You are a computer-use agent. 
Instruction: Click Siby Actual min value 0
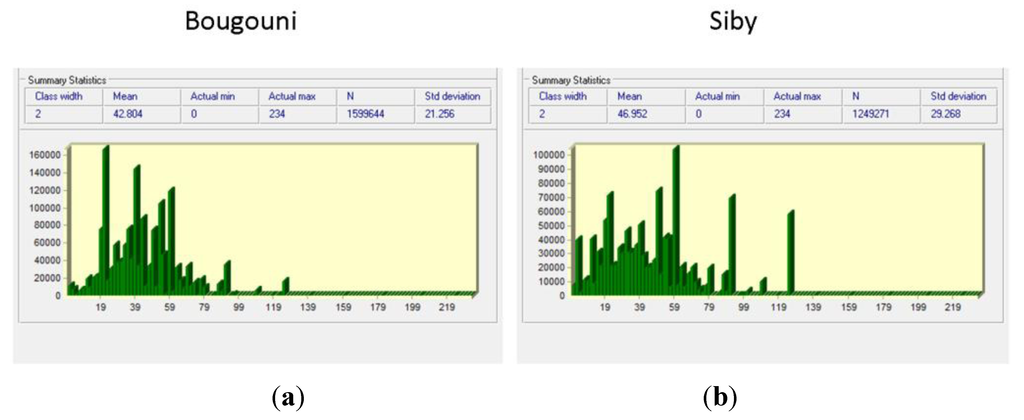[699, 115]
